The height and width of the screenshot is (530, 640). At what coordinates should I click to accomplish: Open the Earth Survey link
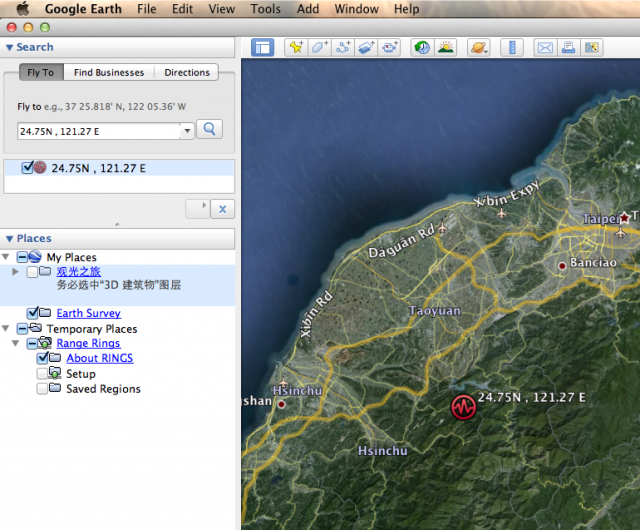[x=89, y=313]
